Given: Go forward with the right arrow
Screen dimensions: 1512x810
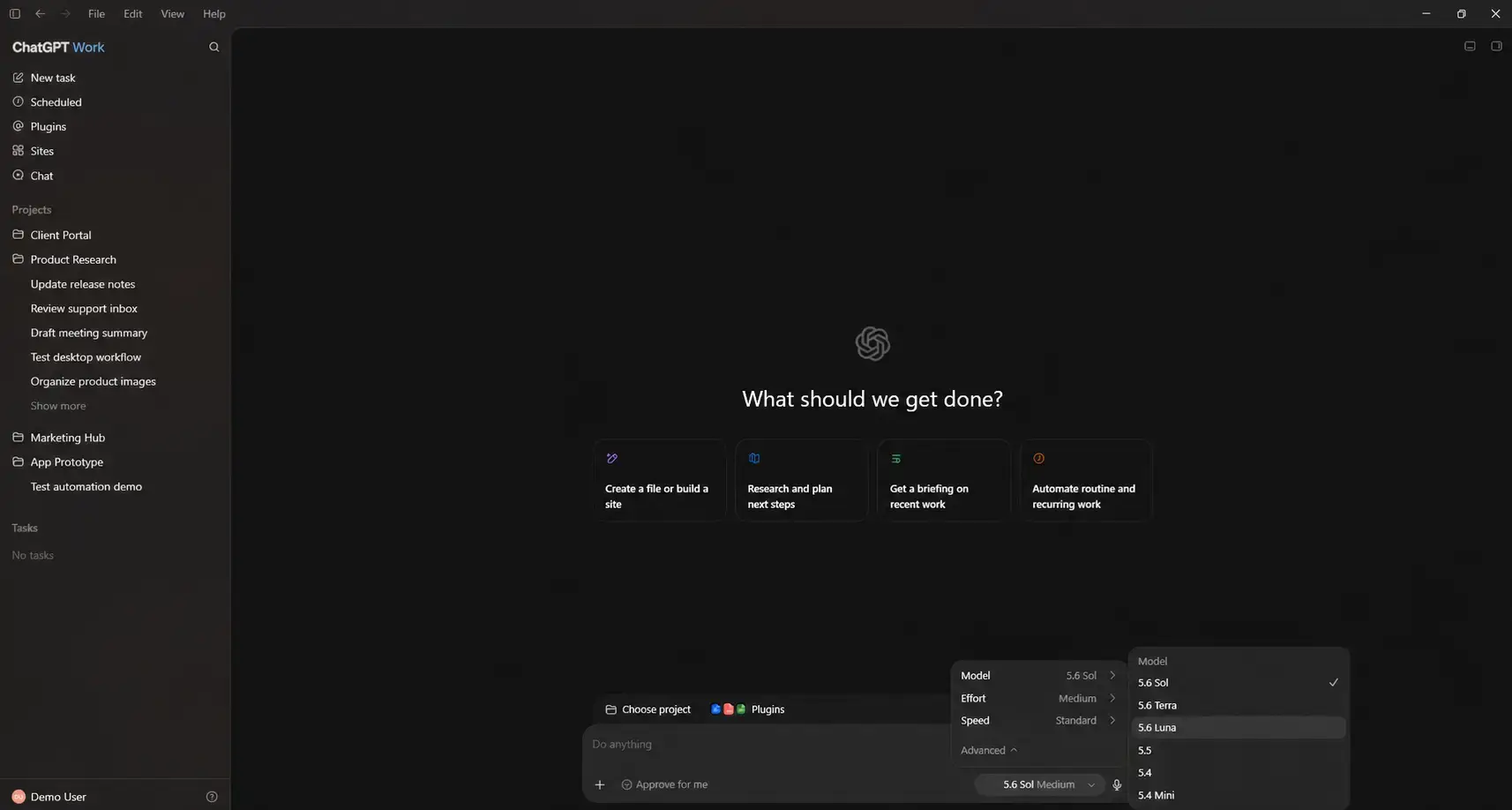Looking at the screenshot, I should click(65, 14).
